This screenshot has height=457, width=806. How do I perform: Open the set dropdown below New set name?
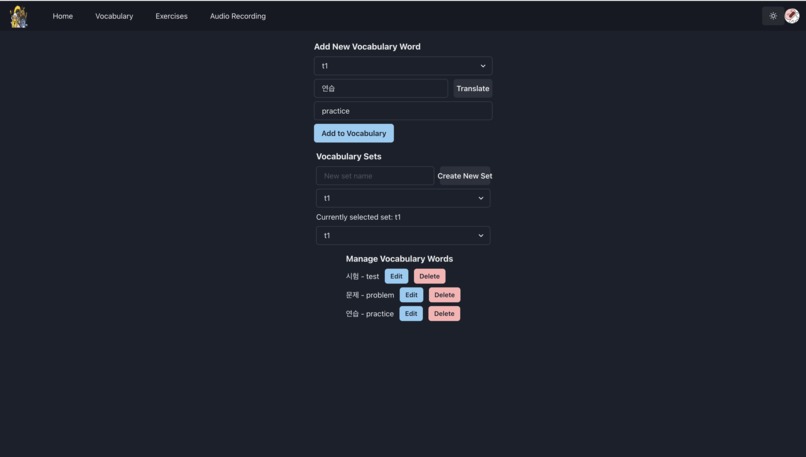tap(403, 198)
